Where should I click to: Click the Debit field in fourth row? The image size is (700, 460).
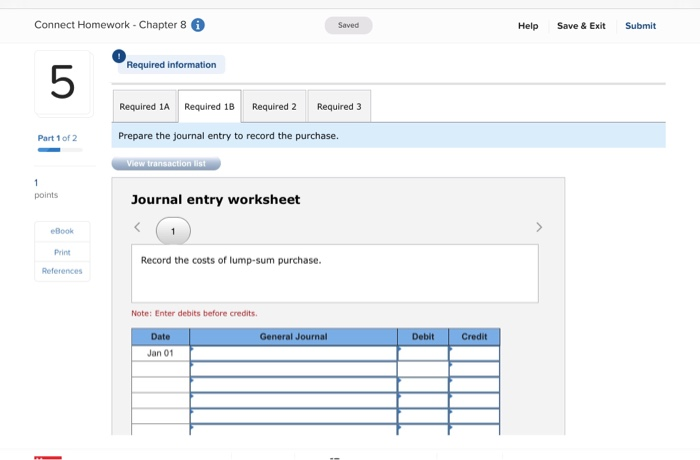tap(423, 400)
